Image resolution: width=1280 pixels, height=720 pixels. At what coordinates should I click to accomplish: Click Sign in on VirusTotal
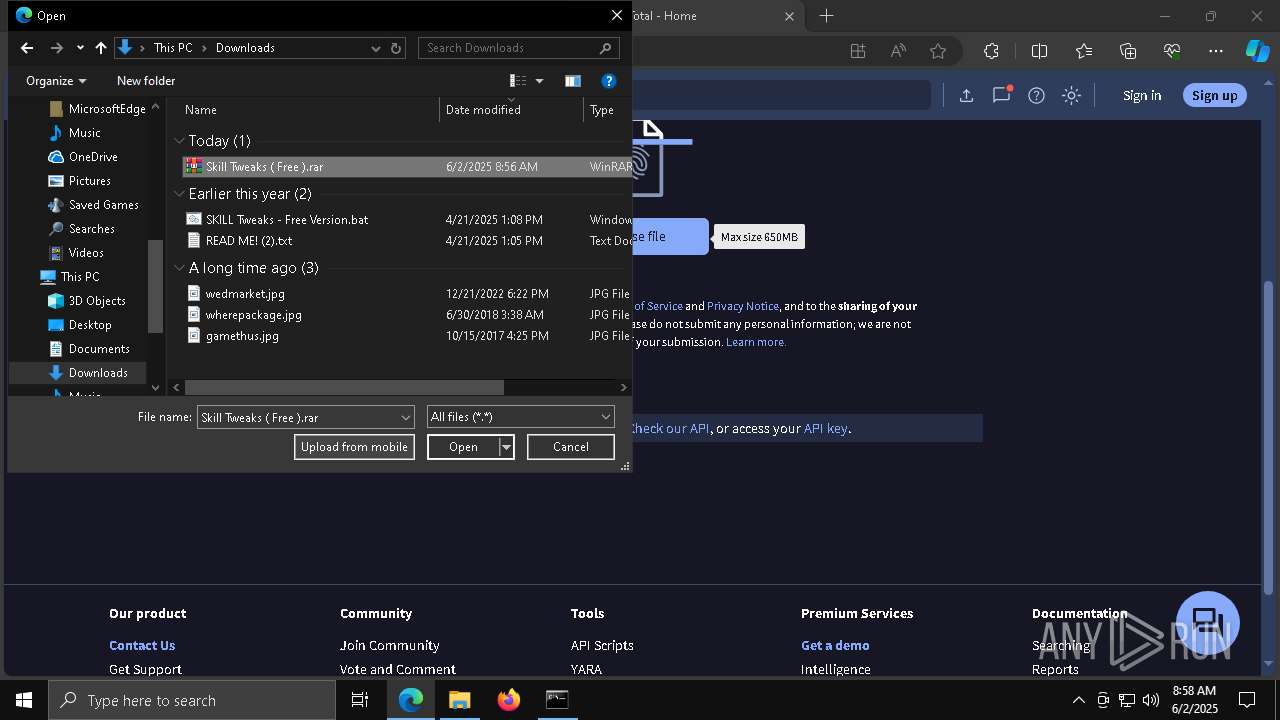click(x=1142, y=95)
